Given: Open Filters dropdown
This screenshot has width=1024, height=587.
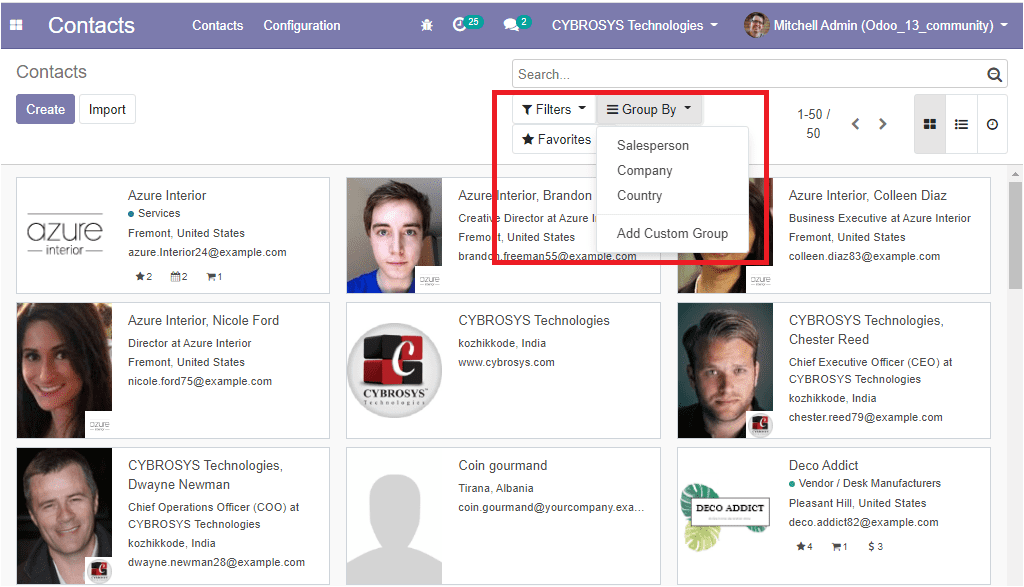Looking at the screenshot, I should point(554,110).
